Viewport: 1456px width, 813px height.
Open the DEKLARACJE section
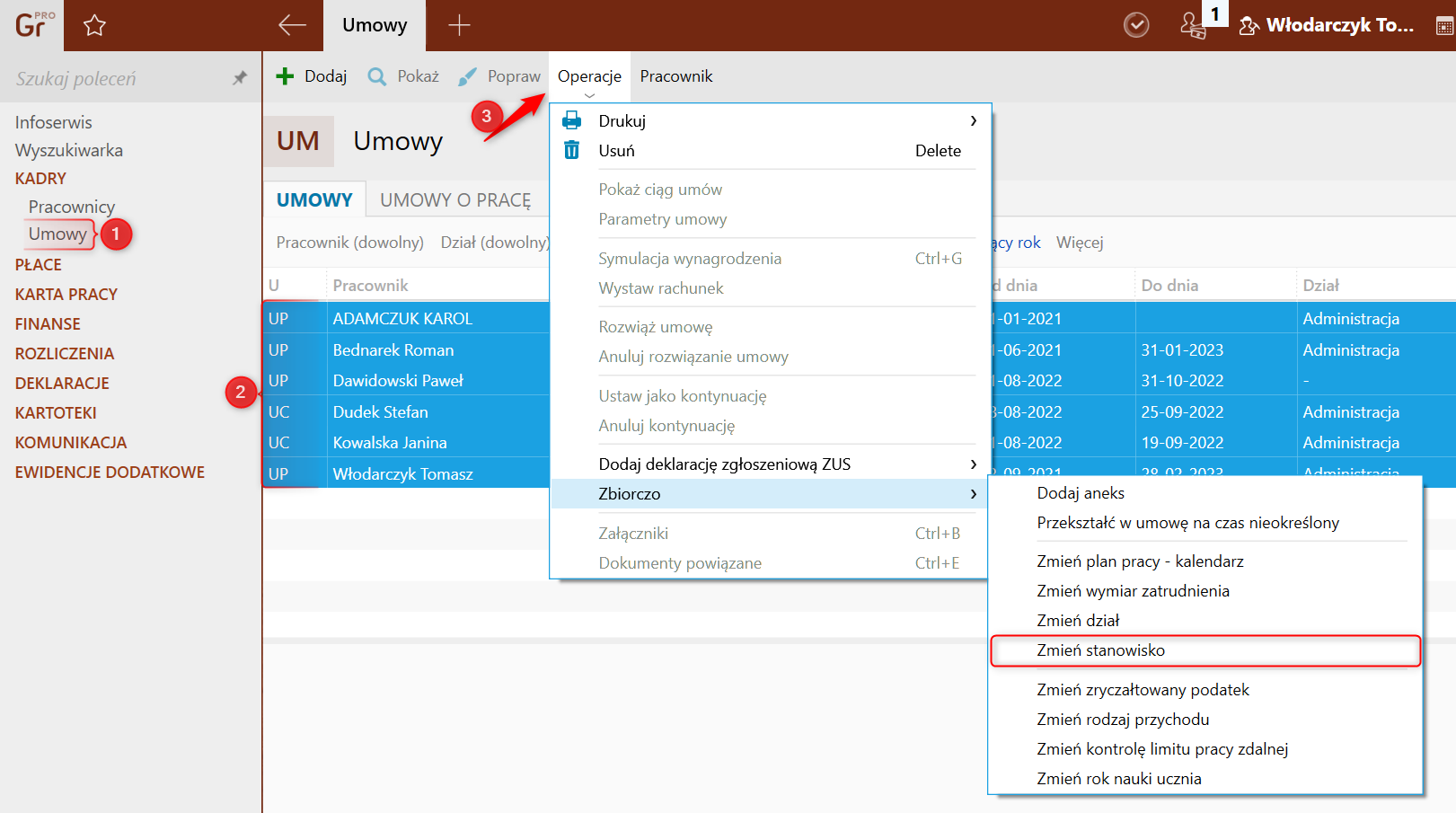(62, 383)
